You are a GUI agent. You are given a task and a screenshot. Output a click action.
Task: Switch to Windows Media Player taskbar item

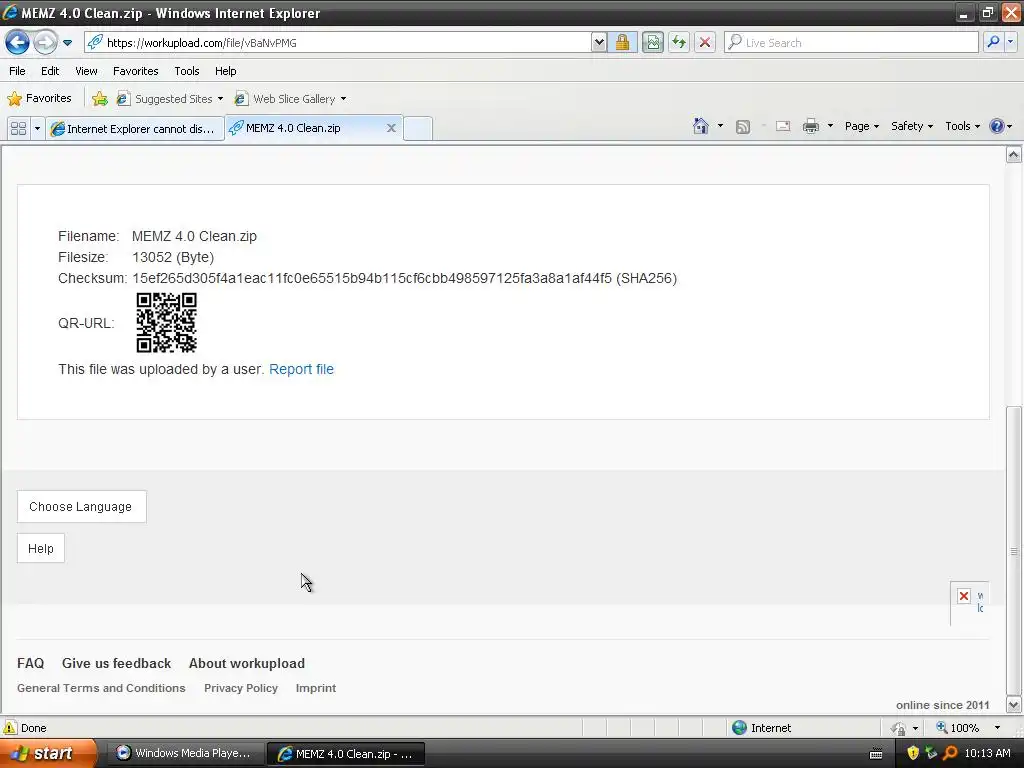pyautogui.click(x=184, y=753)
